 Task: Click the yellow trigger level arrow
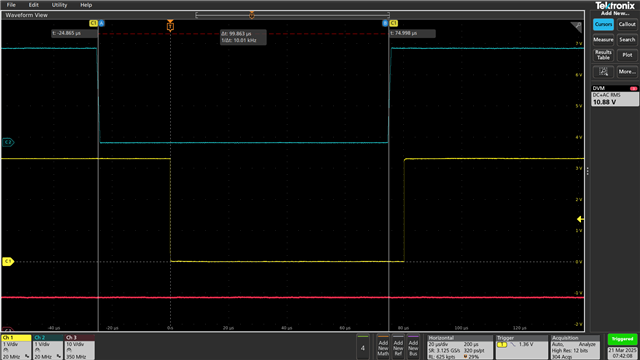coord(580,219)
